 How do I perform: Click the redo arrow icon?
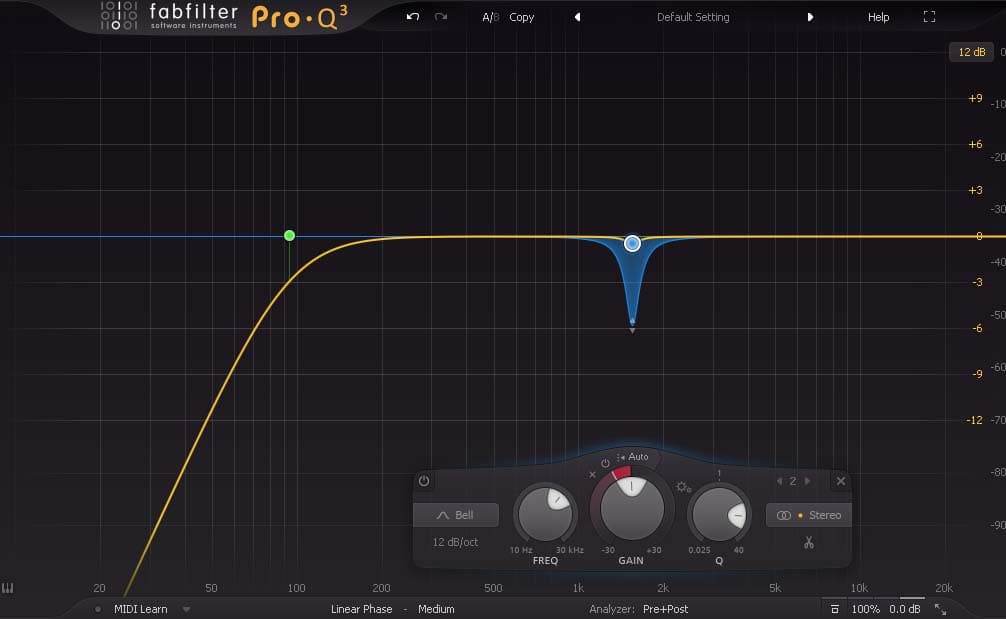(x=438, y=16)
